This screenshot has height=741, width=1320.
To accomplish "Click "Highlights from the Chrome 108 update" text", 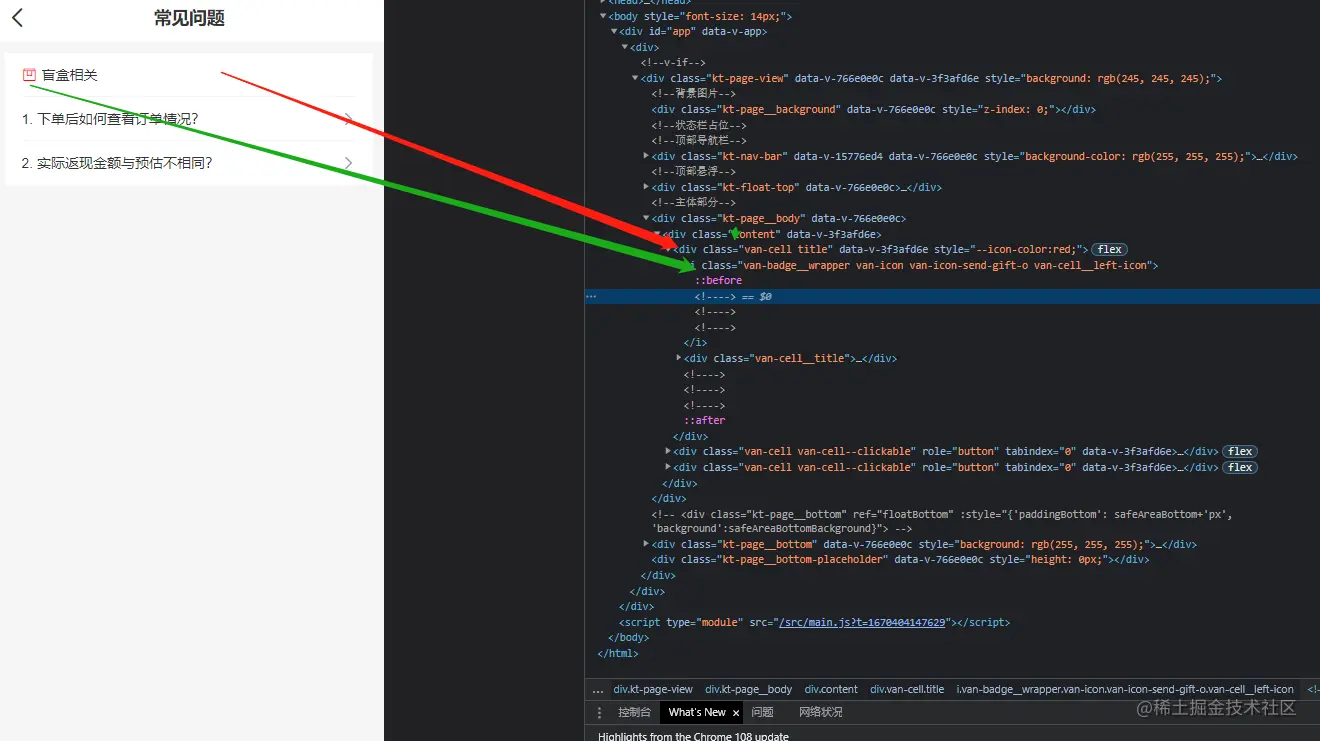I will pyautogui.click(x=693, y=736).
